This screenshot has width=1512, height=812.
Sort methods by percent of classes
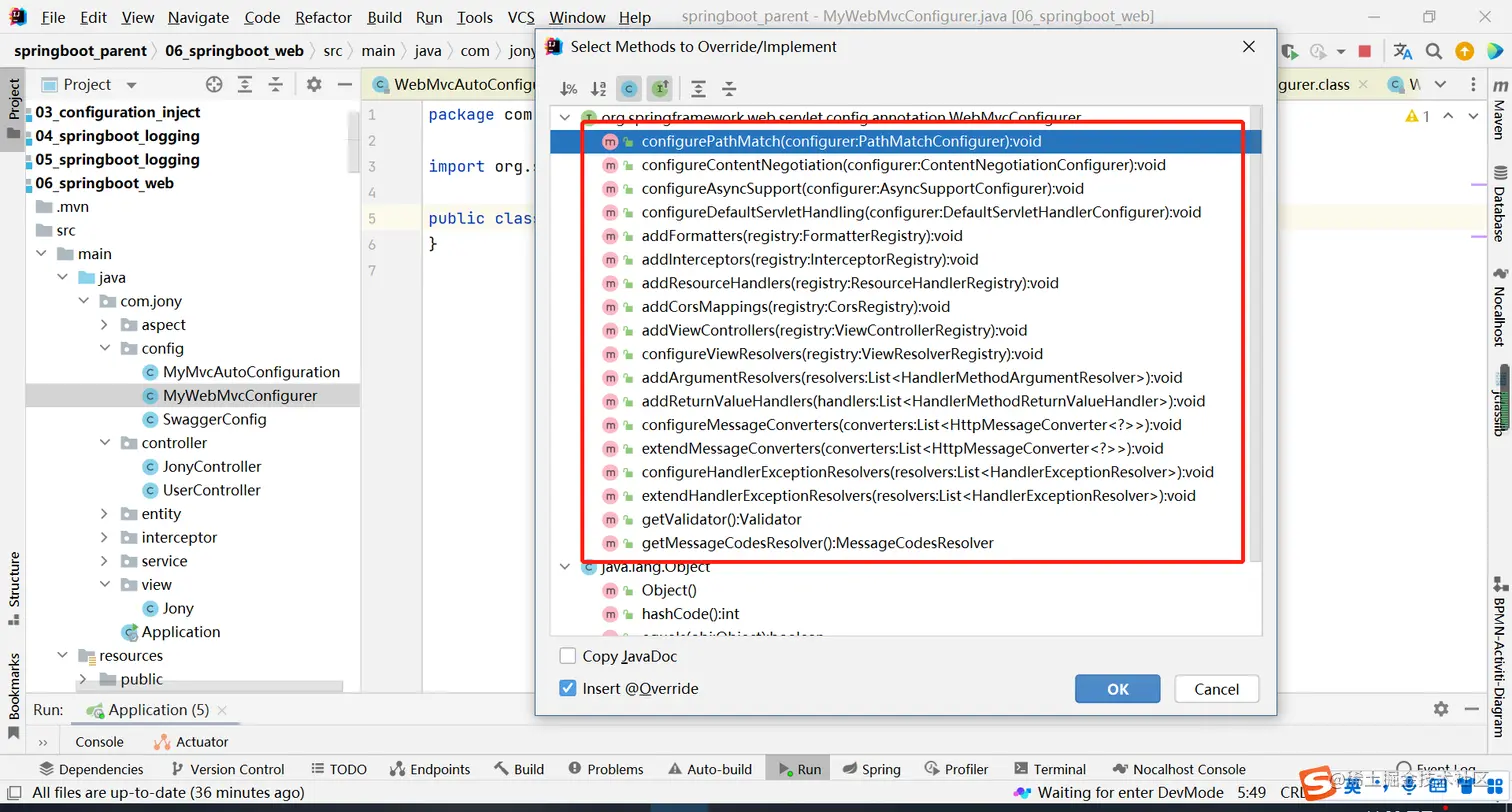(x=568, y=89)
